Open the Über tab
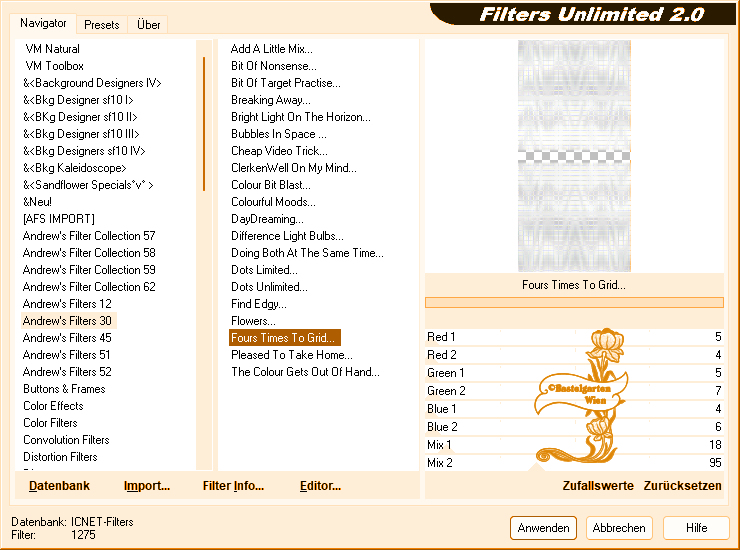The image size is (740, 550). click(x=148, y=25)
